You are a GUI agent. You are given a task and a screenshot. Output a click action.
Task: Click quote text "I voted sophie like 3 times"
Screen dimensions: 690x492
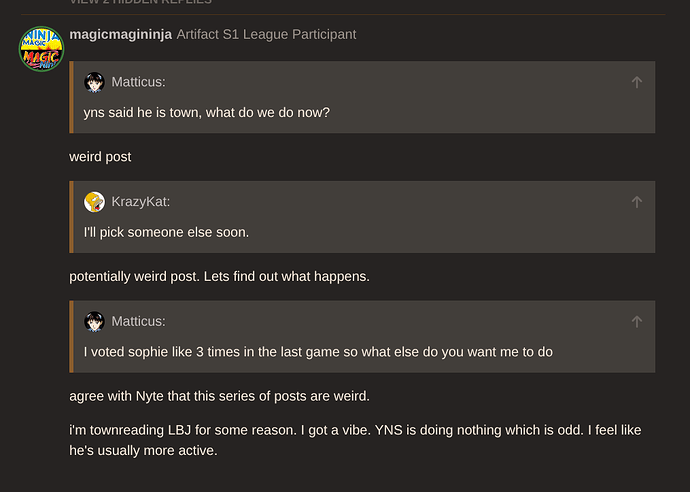tap(318, 352)
